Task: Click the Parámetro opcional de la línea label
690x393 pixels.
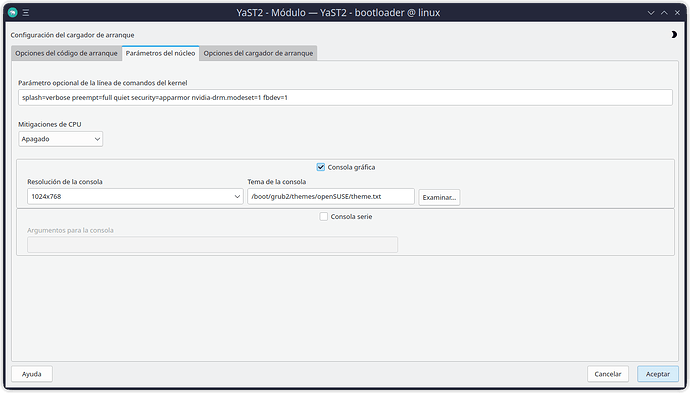Action: coord(103,83)
